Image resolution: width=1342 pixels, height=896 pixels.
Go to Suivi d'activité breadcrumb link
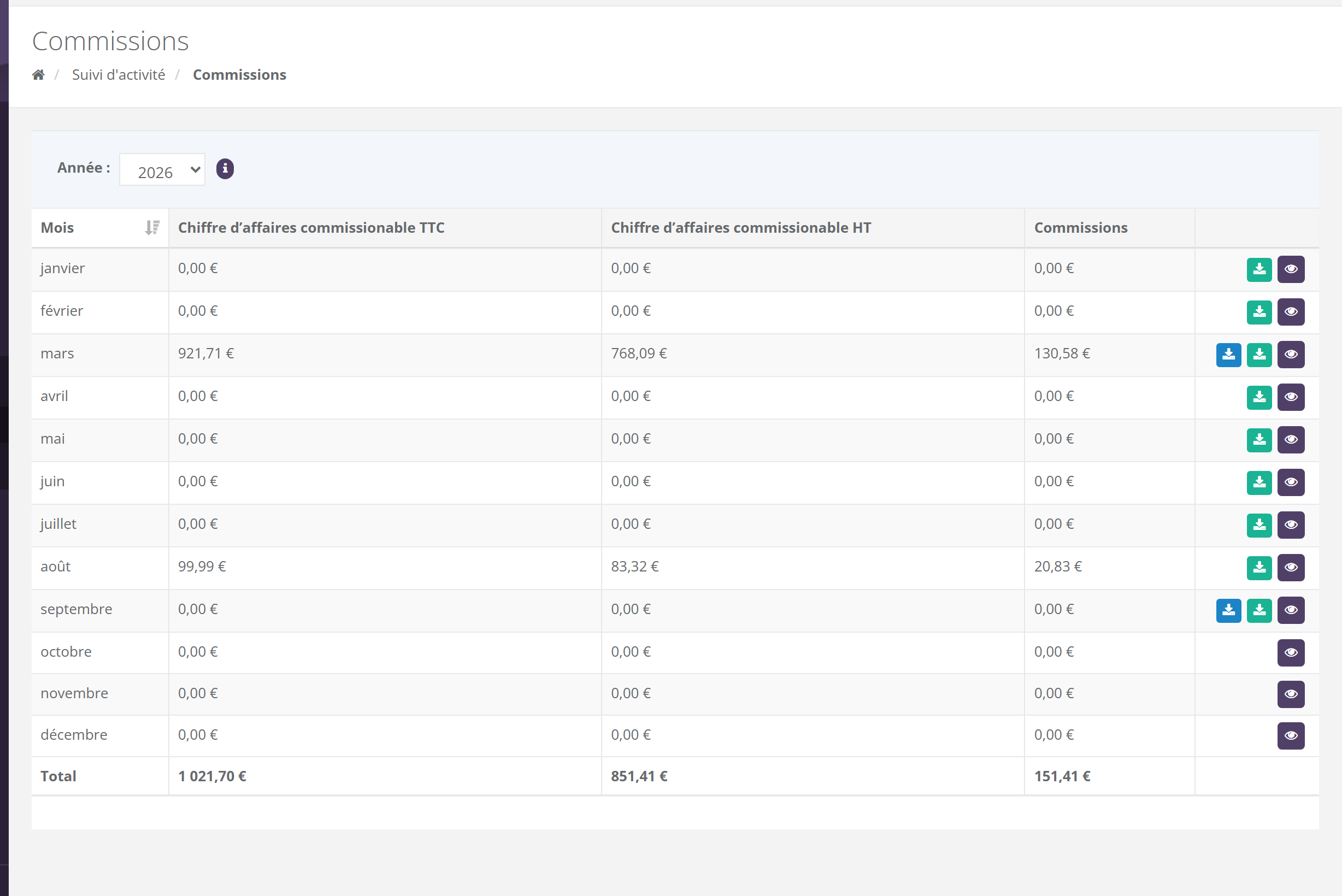pos(119,75)
